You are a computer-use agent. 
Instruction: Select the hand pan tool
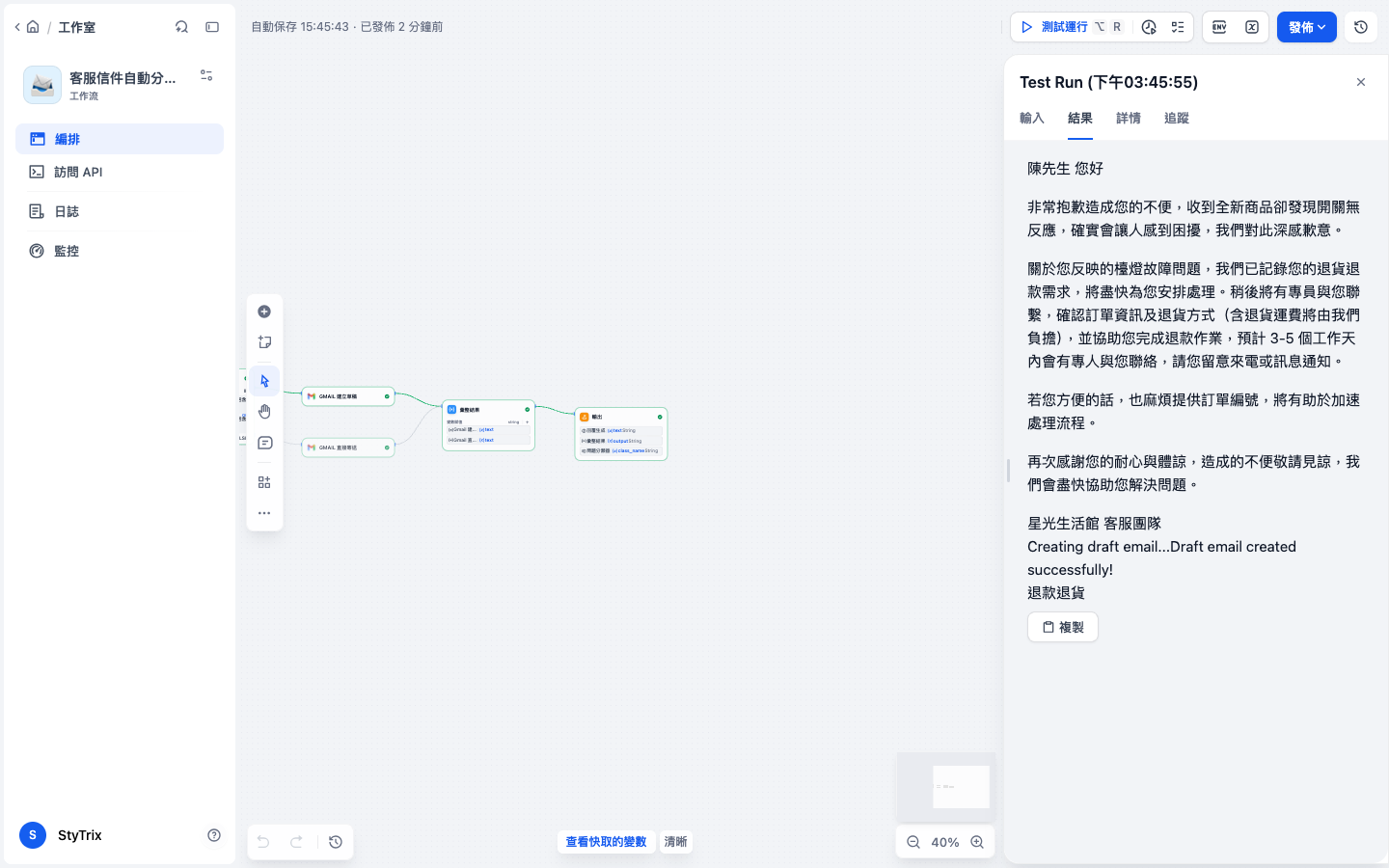click(264, 412)
